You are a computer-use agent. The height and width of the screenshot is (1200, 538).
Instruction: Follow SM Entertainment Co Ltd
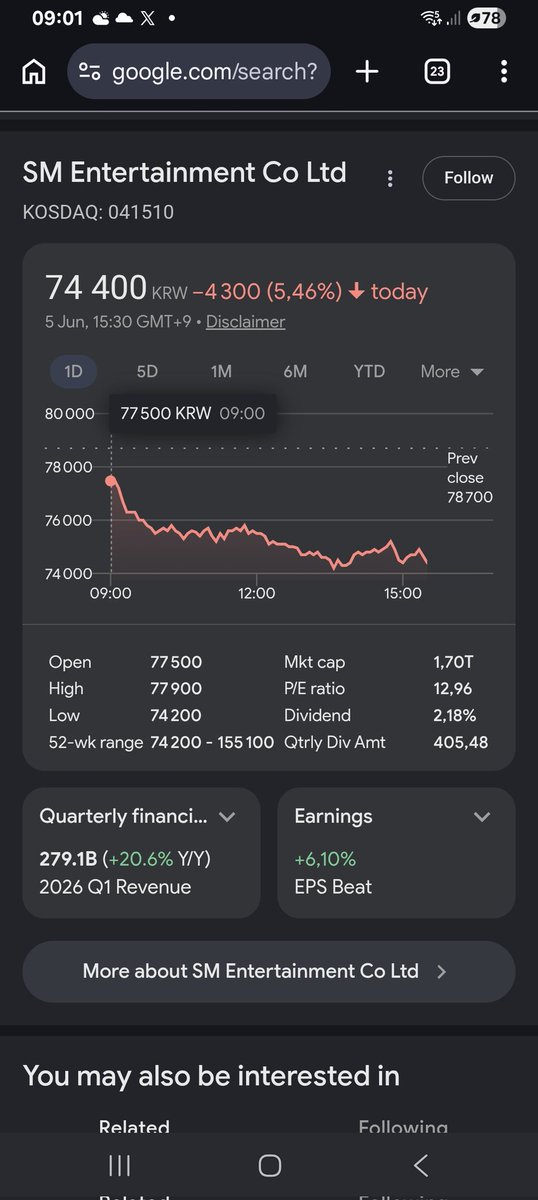pos(469,178)
